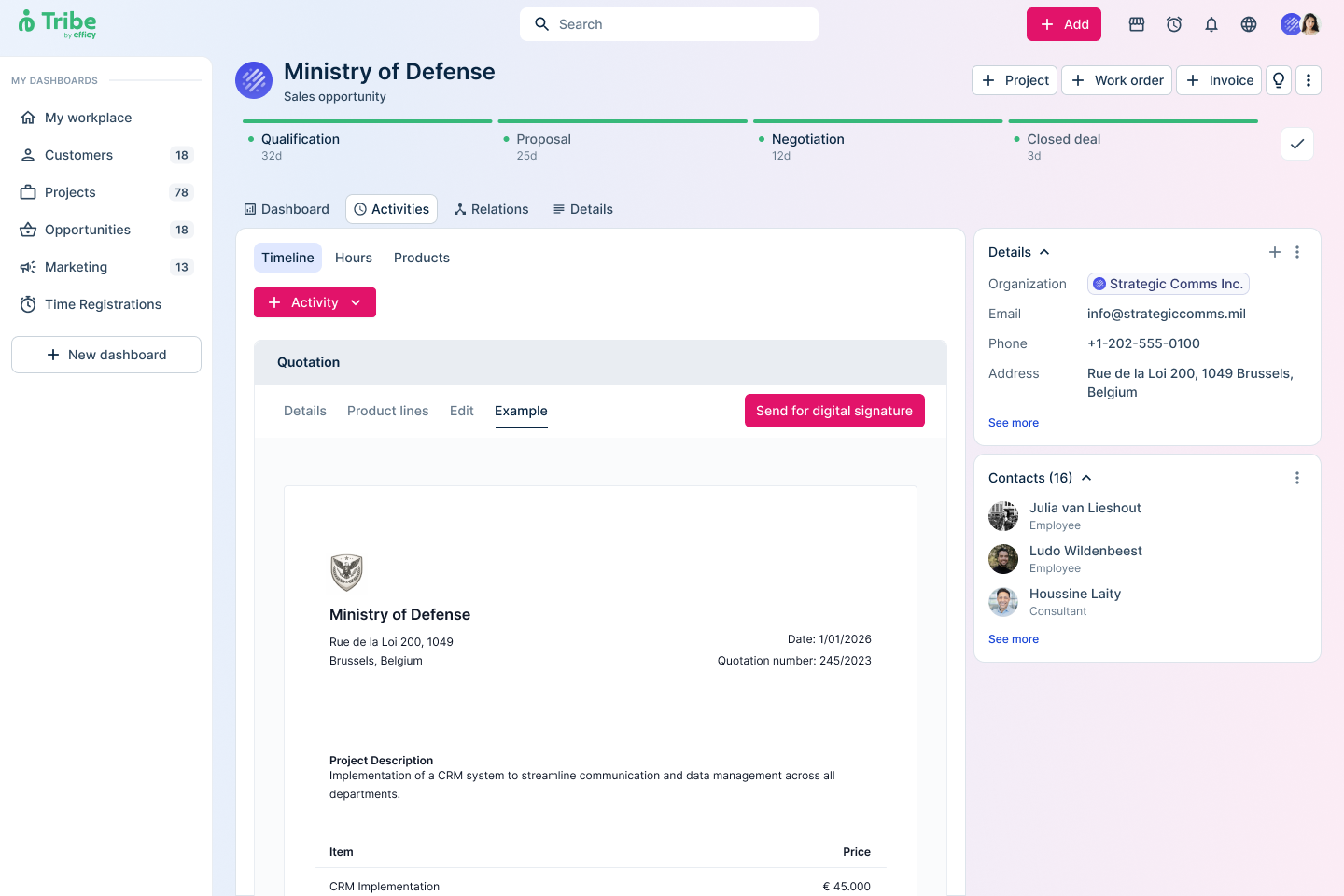
Task: Select the Products sub-tab
Action: click(422, 258)
